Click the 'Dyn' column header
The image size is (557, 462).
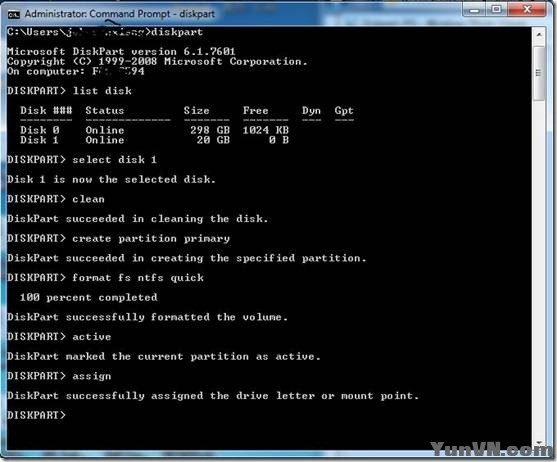(312, 111)
